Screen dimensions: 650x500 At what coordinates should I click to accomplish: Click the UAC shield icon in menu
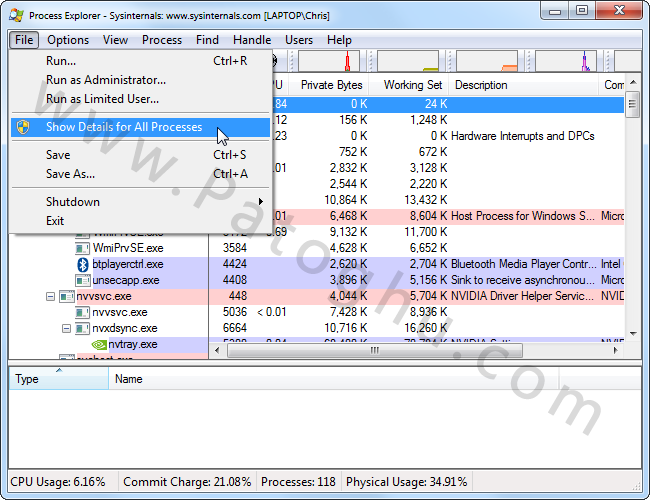click(24, 128)
